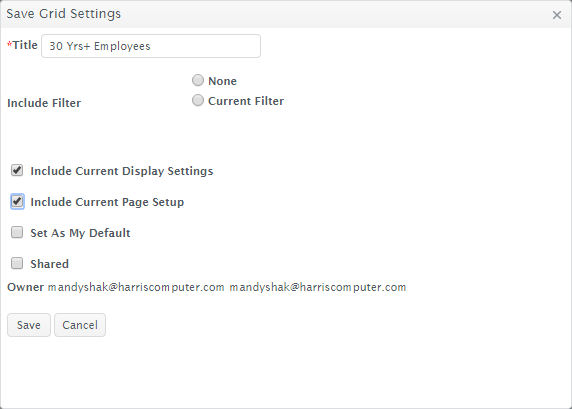Click the "Current Filter" label text
This screenshot has height=409, width=572.
[246, 101]
